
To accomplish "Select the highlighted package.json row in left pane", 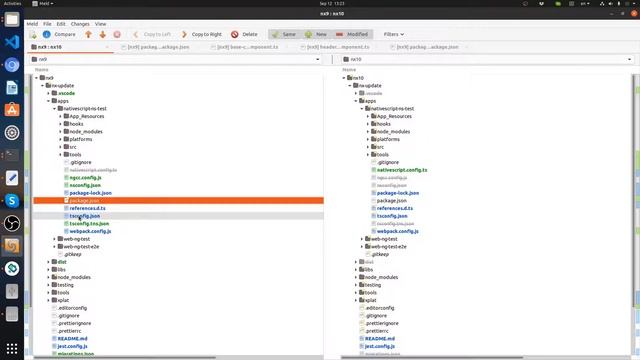I will pos(178,201).
